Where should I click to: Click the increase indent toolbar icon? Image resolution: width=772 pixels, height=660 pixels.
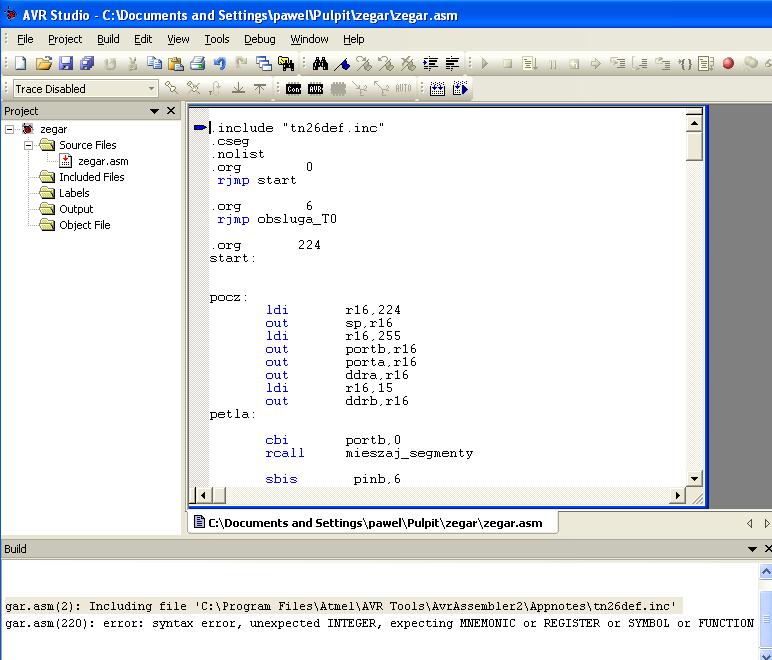[430, 63]
